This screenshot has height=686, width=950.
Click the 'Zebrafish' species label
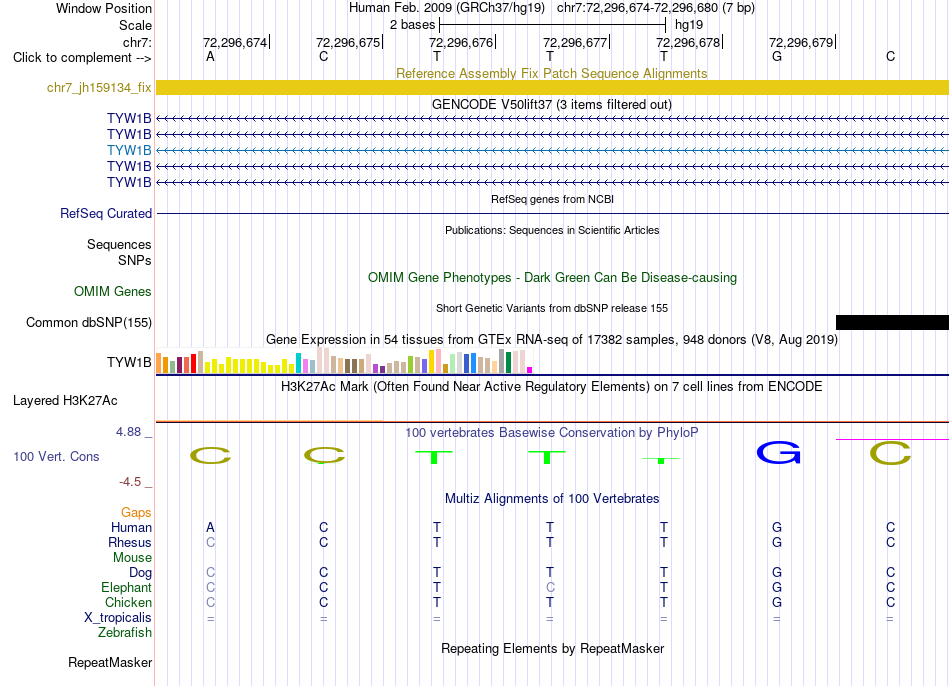pyautogui.click(x=125, y=632)
